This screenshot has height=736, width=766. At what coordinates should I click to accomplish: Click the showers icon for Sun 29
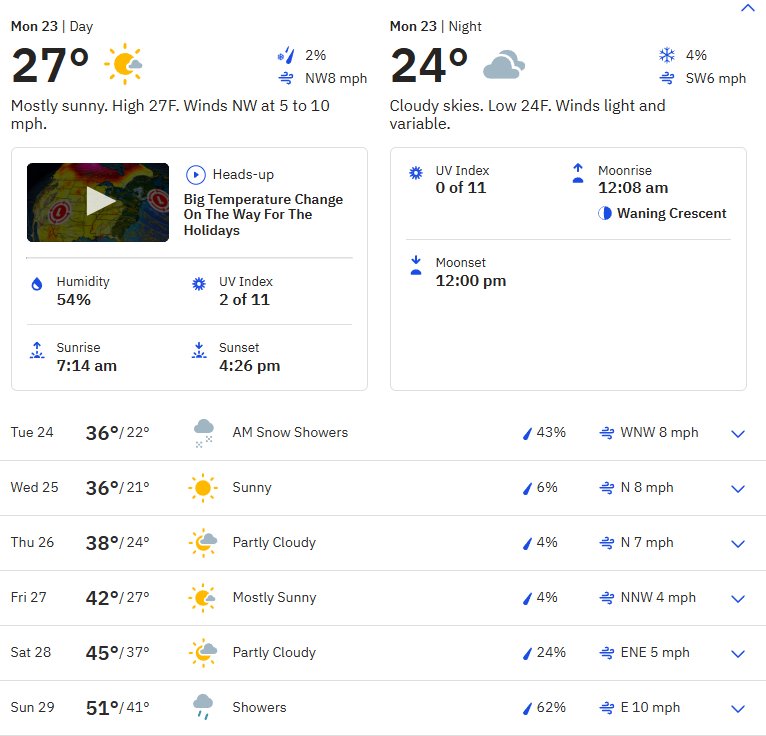point(203,707)
